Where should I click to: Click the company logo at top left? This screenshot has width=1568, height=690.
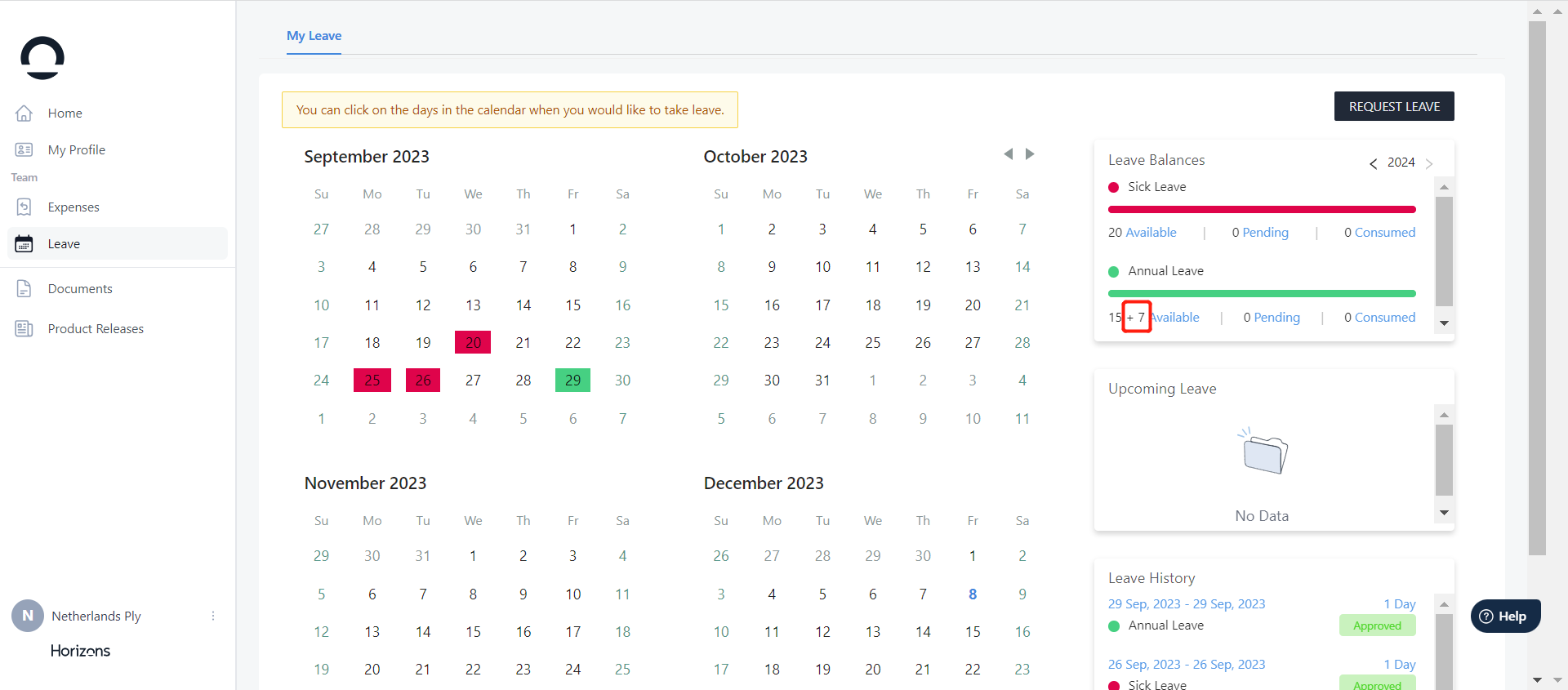tap(42, 58)
